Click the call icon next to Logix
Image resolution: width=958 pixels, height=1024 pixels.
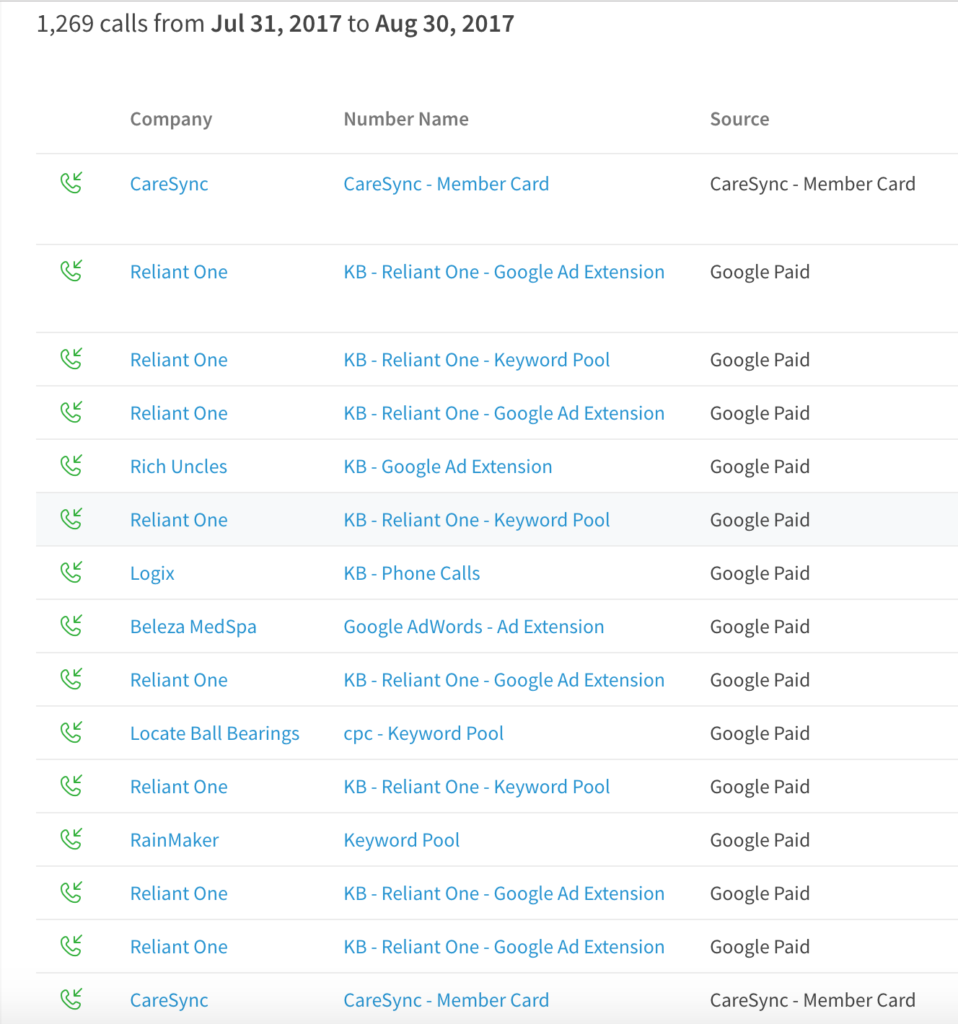71,573
